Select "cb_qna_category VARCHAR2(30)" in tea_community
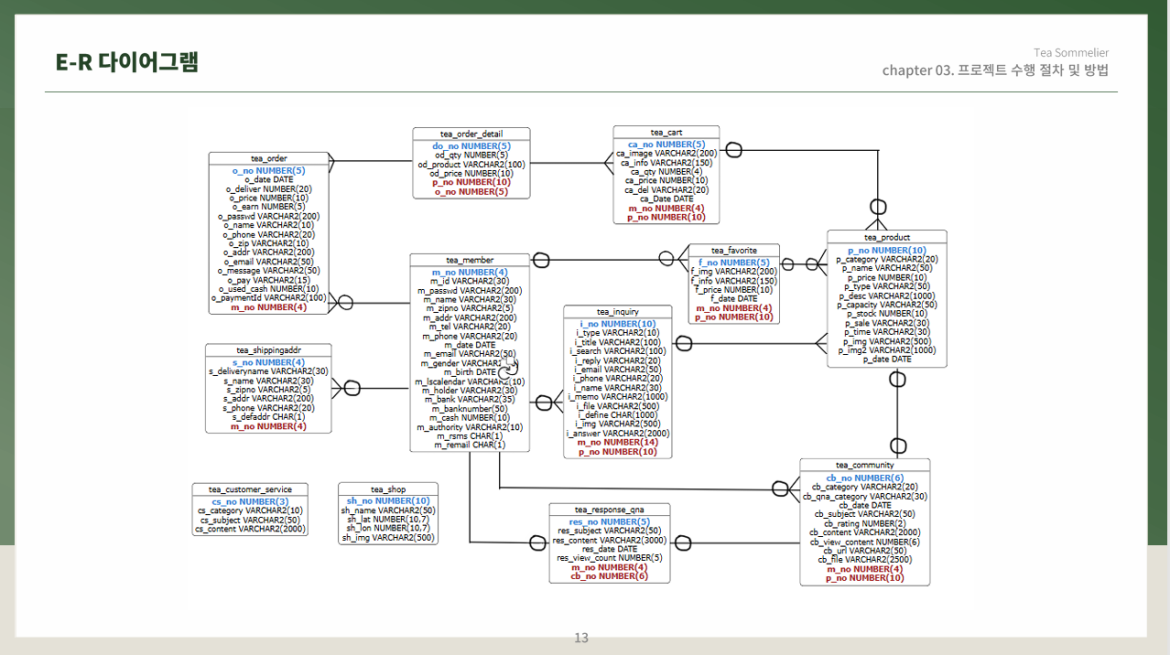1170x655 pixels. tap(865, 496)
